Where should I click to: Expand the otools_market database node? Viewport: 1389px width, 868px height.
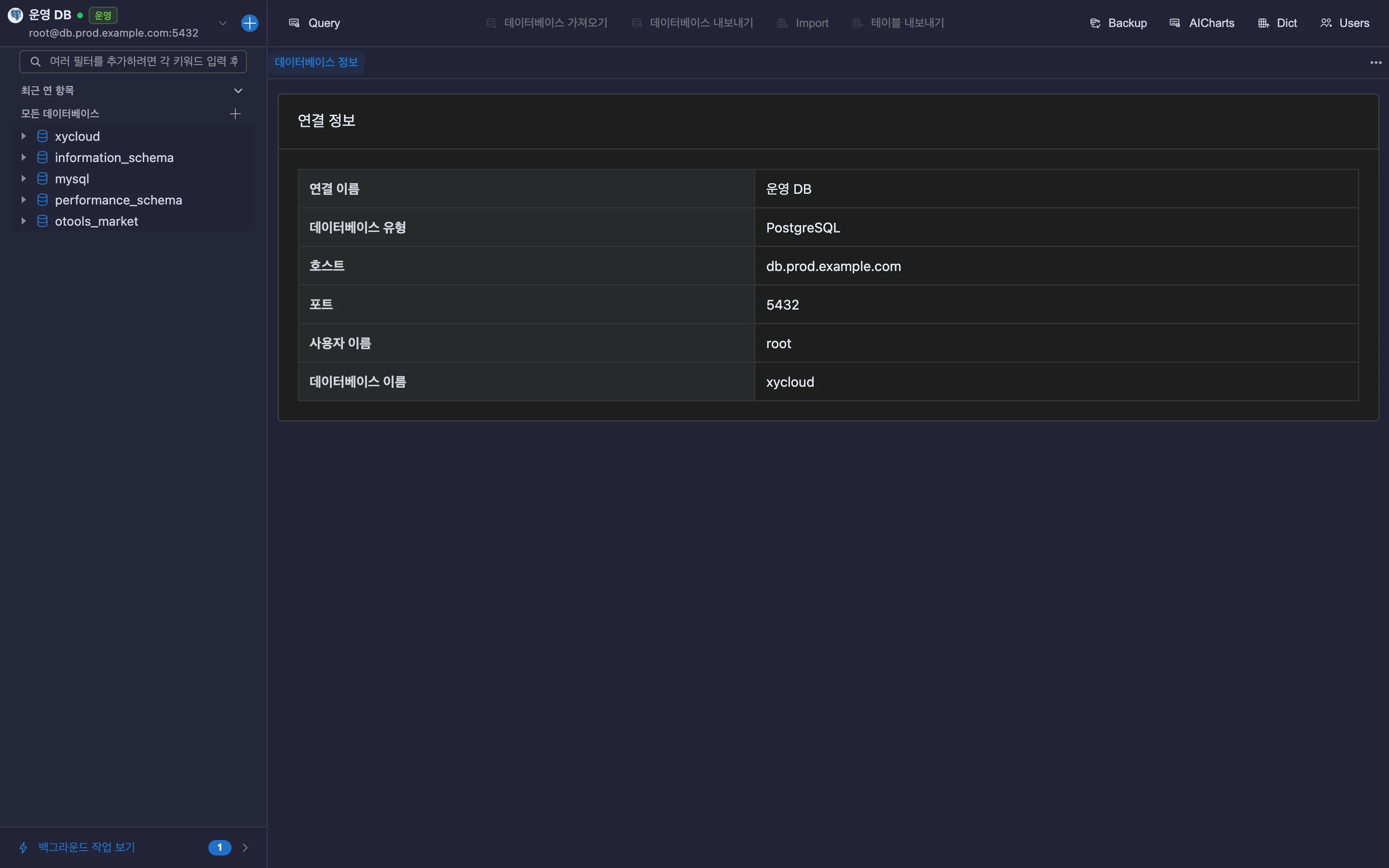click(x=24, y=221)
